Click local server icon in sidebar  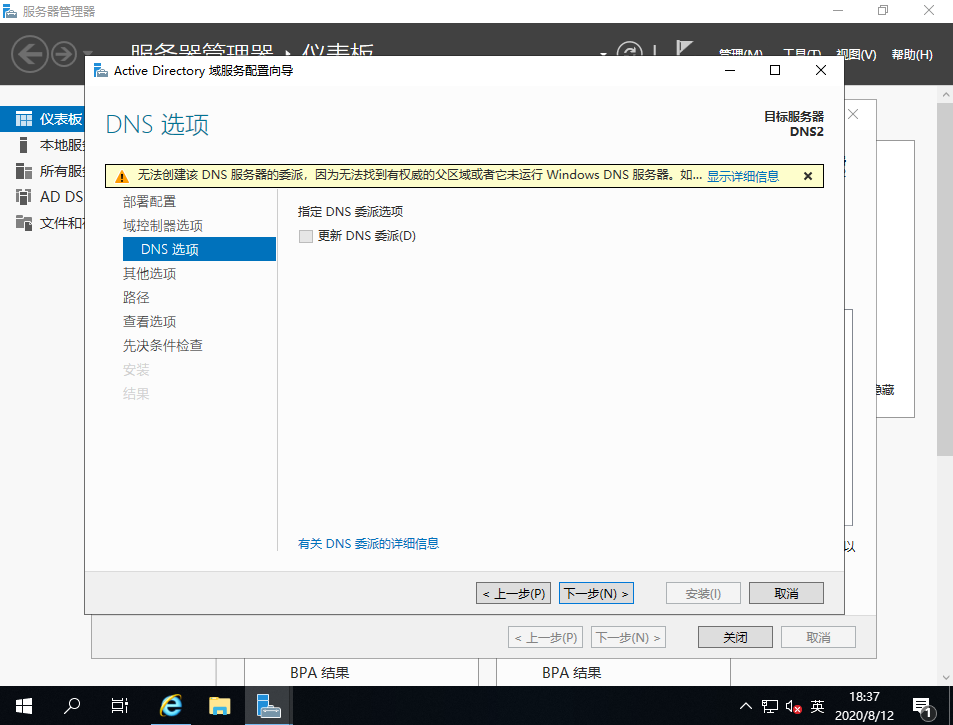pyautogui.click(x=24, y=145)
